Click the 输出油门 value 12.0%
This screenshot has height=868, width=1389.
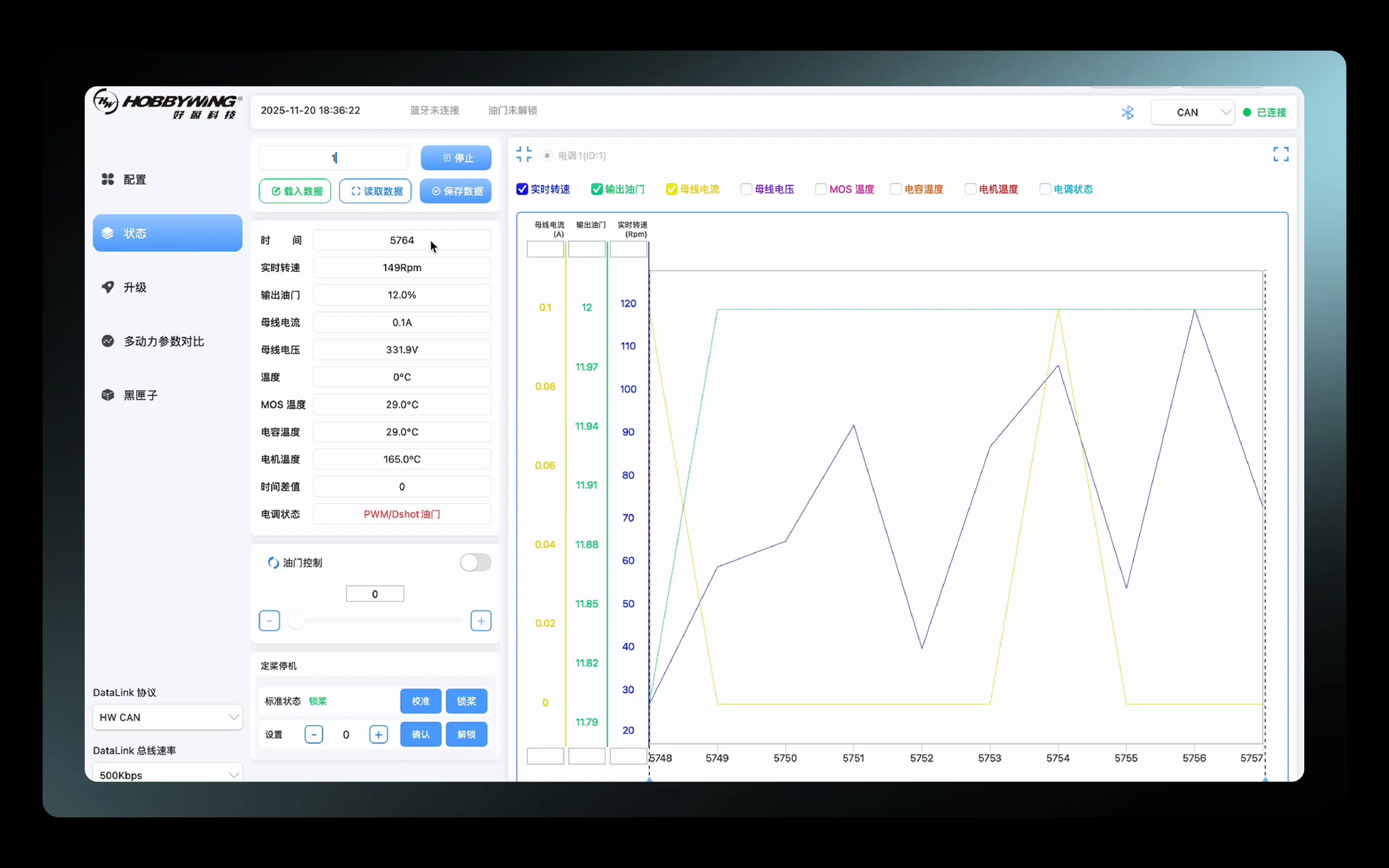coord(402,294)
